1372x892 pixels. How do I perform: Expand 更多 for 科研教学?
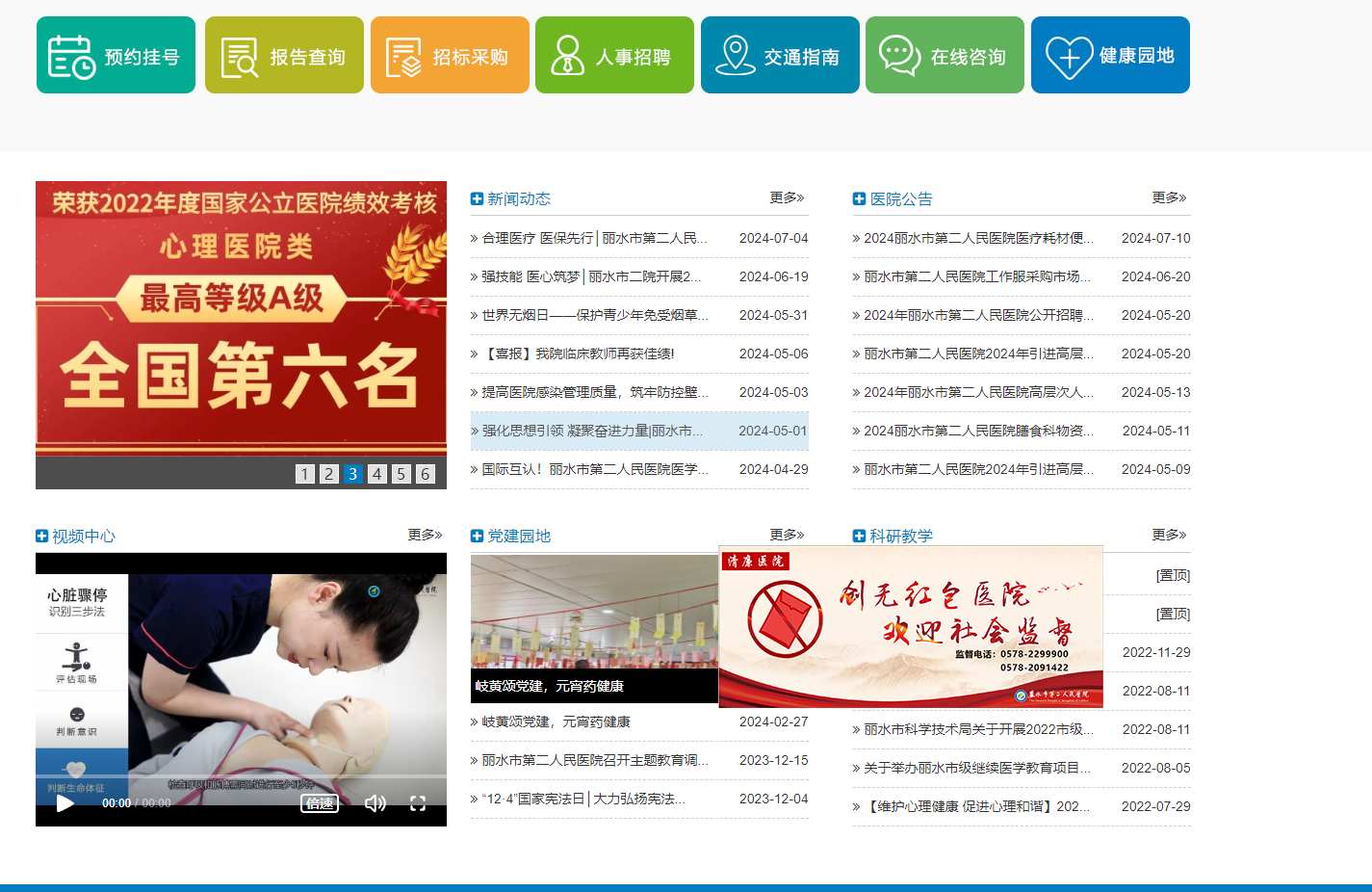(x=1169, y=535)
